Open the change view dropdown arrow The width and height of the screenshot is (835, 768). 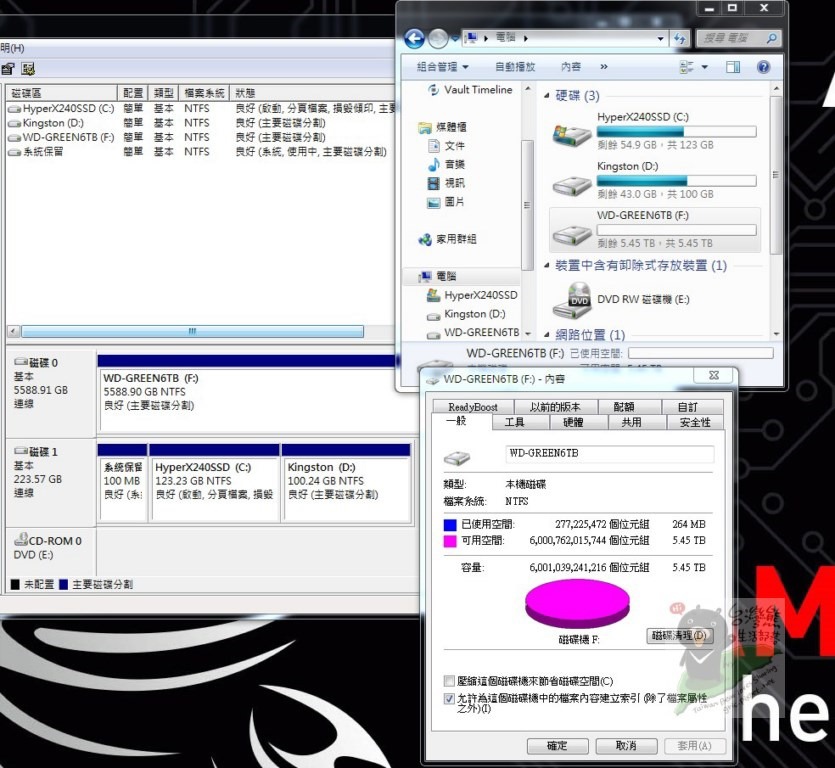tap(705, 67)
